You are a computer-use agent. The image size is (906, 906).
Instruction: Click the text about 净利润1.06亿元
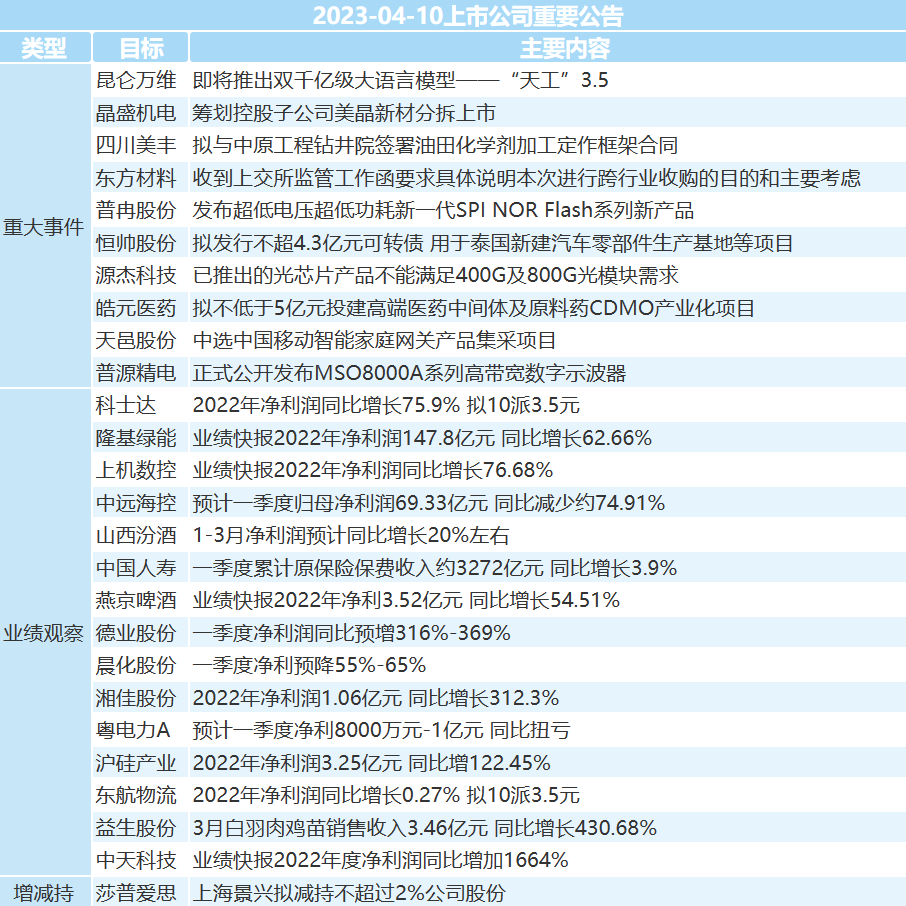pyautogui.click(x=376, y=697)
